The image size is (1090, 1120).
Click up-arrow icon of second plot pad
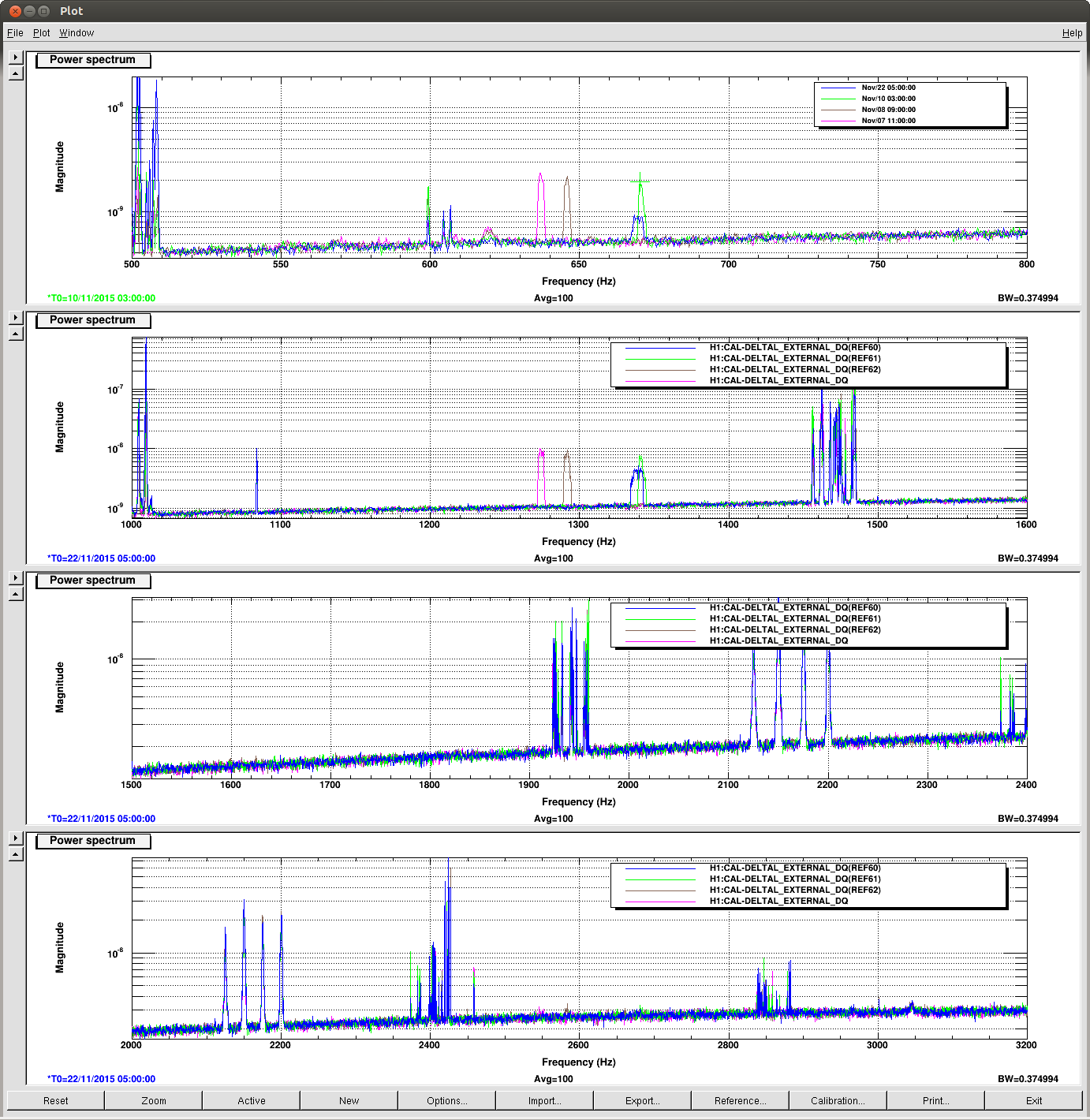16,334
